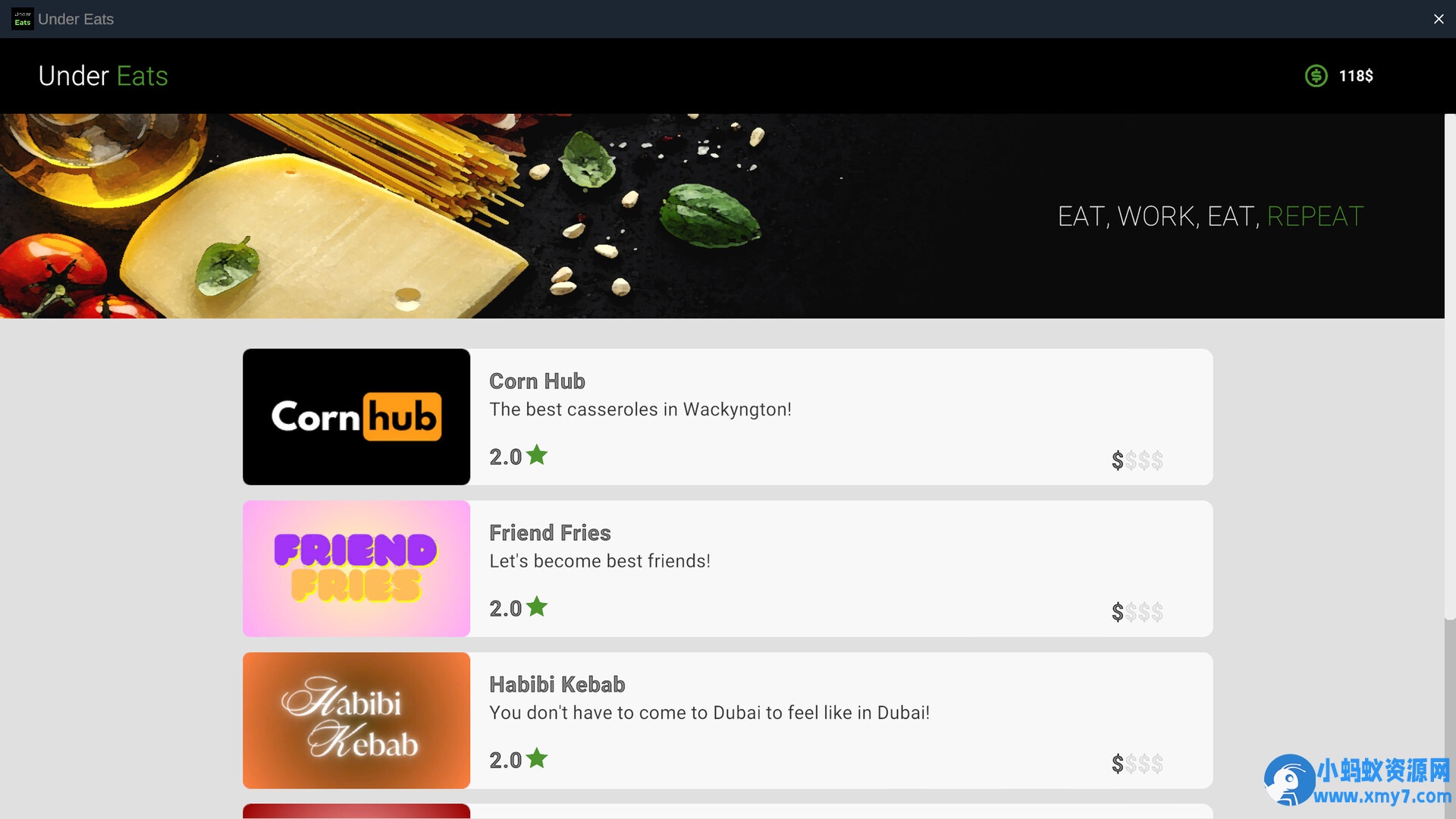Click the green star beside Friend Fries rating
The width and height of the screenshot is (1456, 819).
537,606
